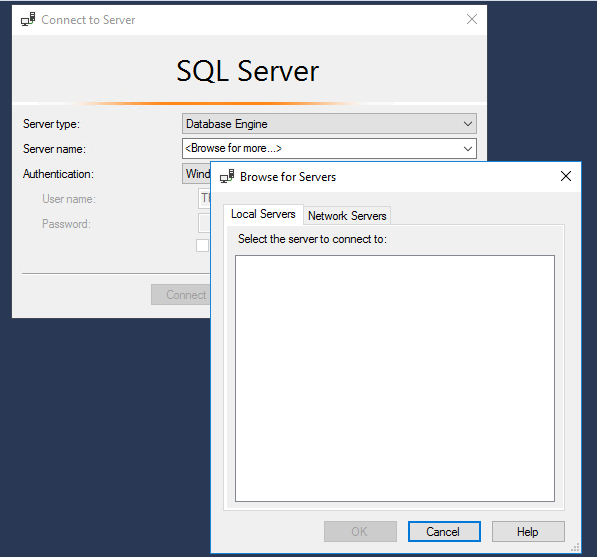
Task: Click the Connect to Server title bar icon
Action: point(28,19)
